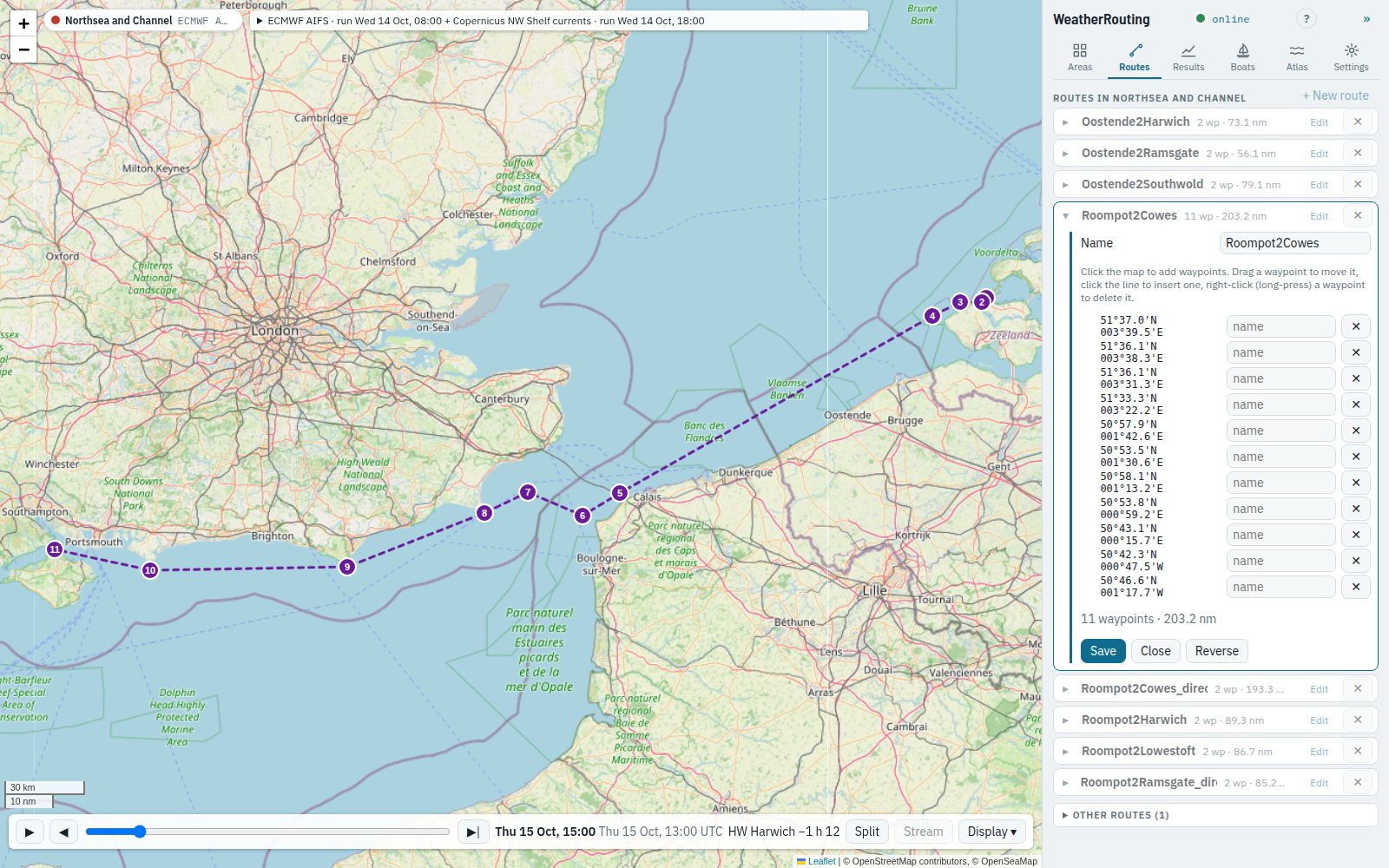Click the name field for waypoint 51°33.3'N
Screen dimensions: 1389x868
pyautogui.click(x=1280, y=404)
